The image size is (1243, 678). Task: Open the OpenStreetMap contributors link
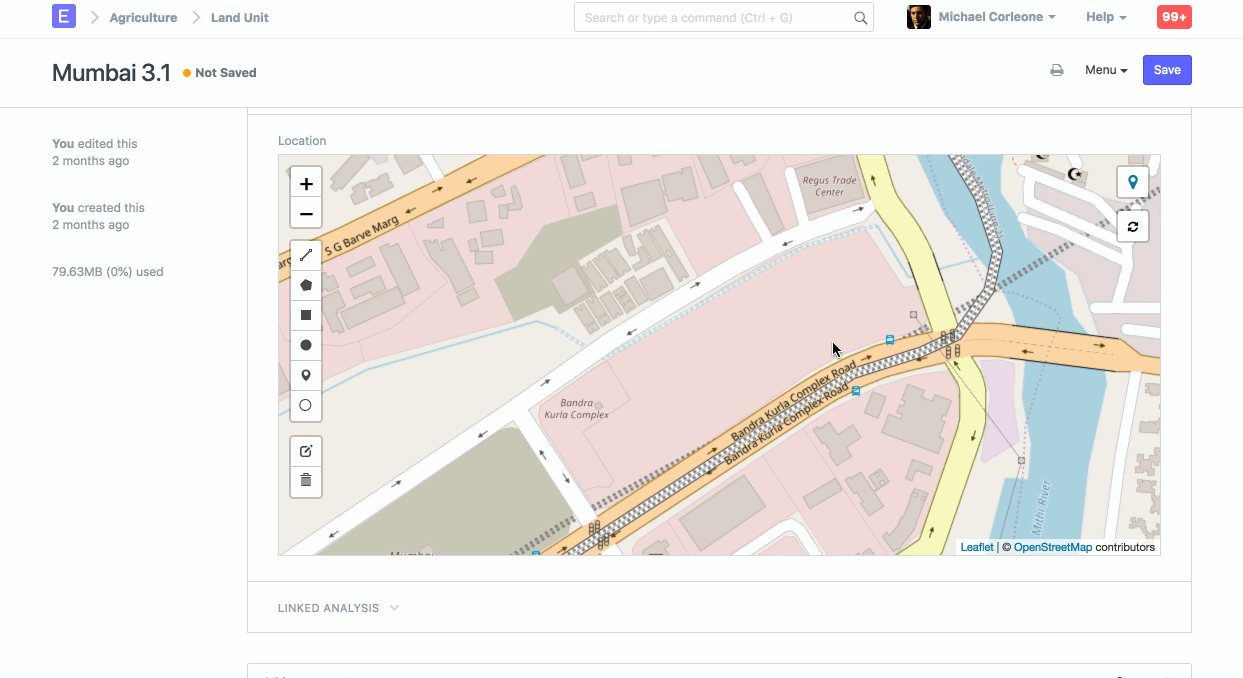(1053, 547)
